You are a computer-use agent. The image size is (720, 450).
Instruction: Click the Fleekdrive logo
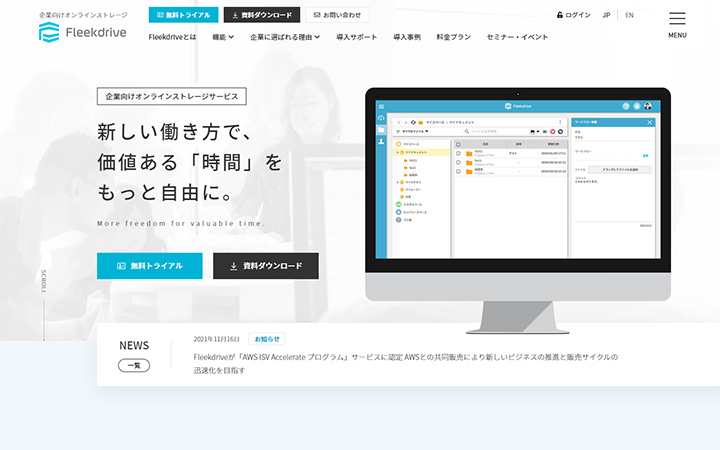(x=83, y=32)
